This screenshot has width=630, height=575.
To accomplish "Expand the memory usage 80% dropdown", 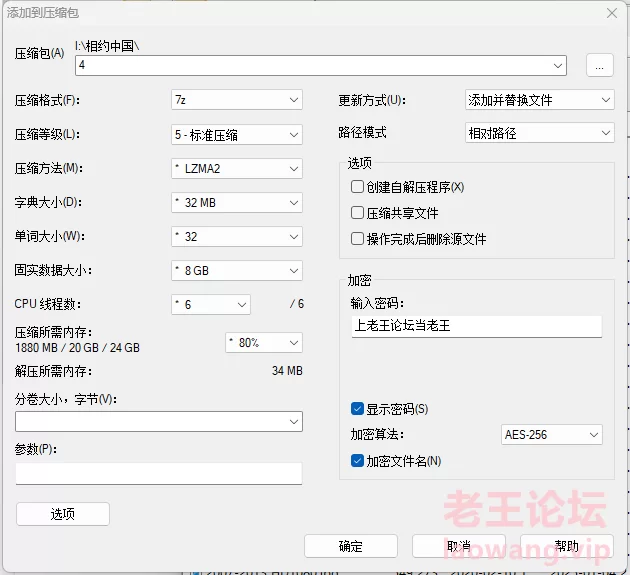I will [264, 343].
